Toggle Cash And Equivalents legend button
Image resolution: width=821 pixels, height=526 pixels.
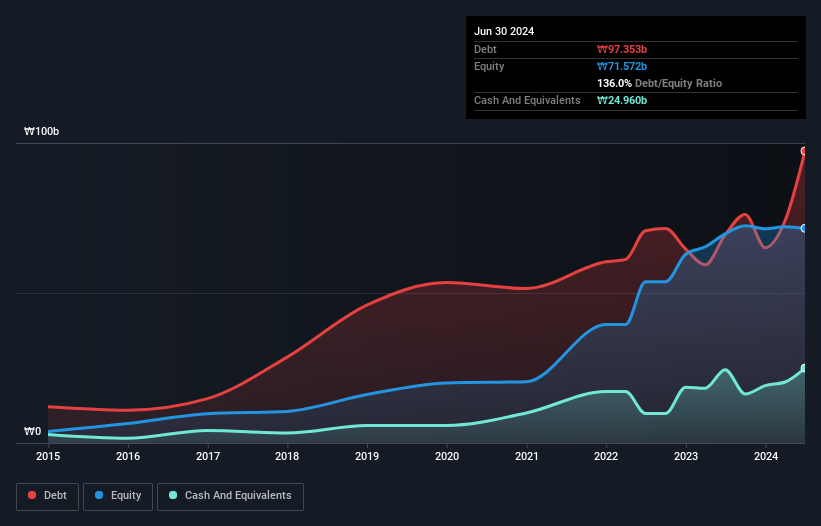point(230,496)
